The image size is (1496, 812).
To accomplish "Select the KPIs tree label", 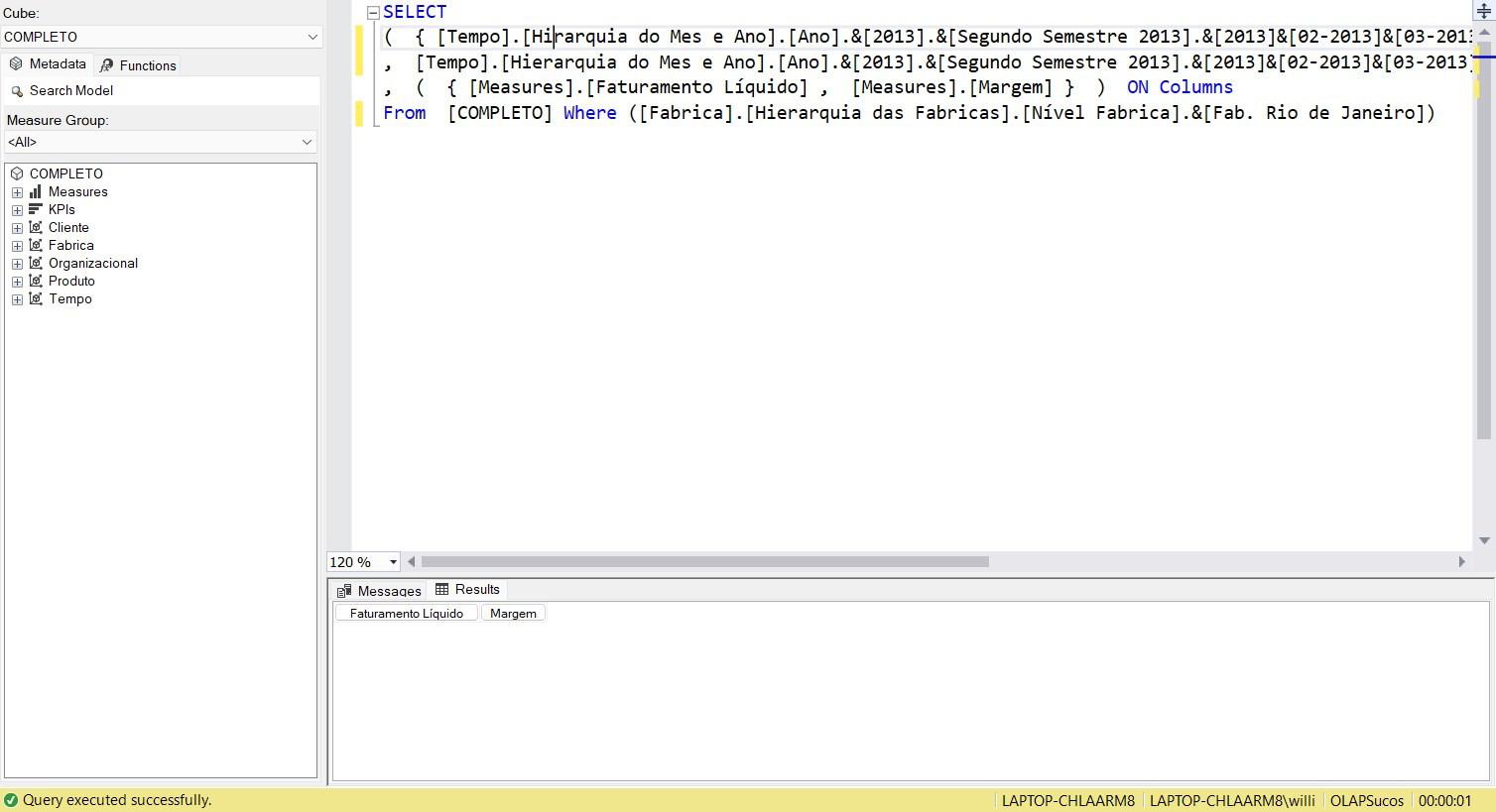I will tap(62, 209).
